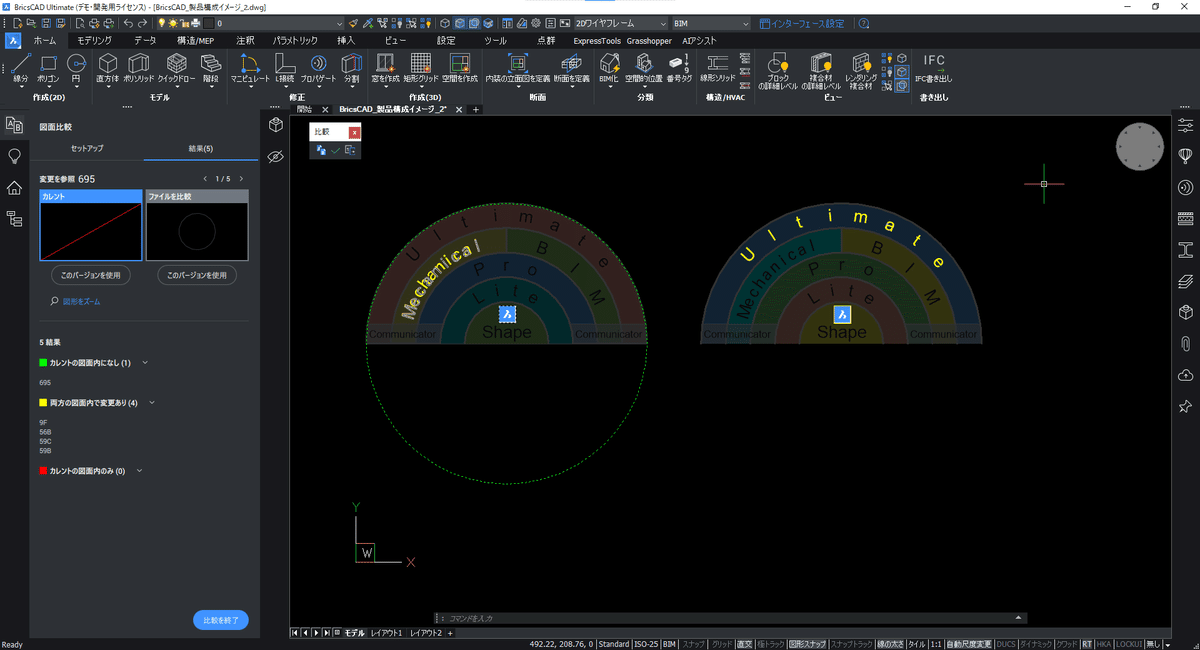Toggle 図形スナップ in the status bar
This screenshot has height=650, width=1200.
(x=807, y=644)
